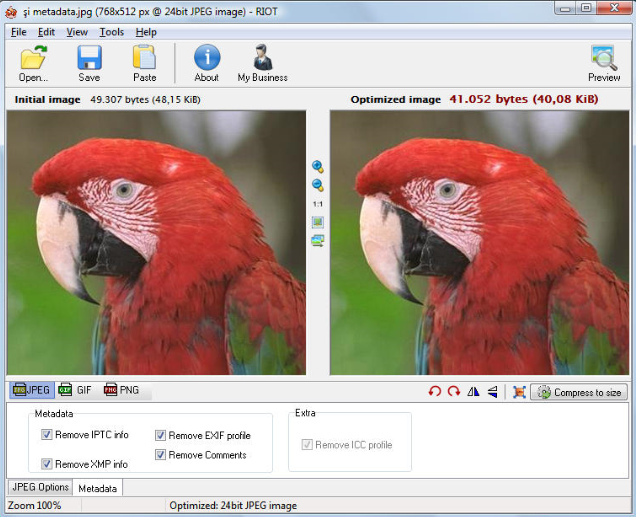
Task: Zoom in using the magnifier plus icon
Action: [318, 167]
